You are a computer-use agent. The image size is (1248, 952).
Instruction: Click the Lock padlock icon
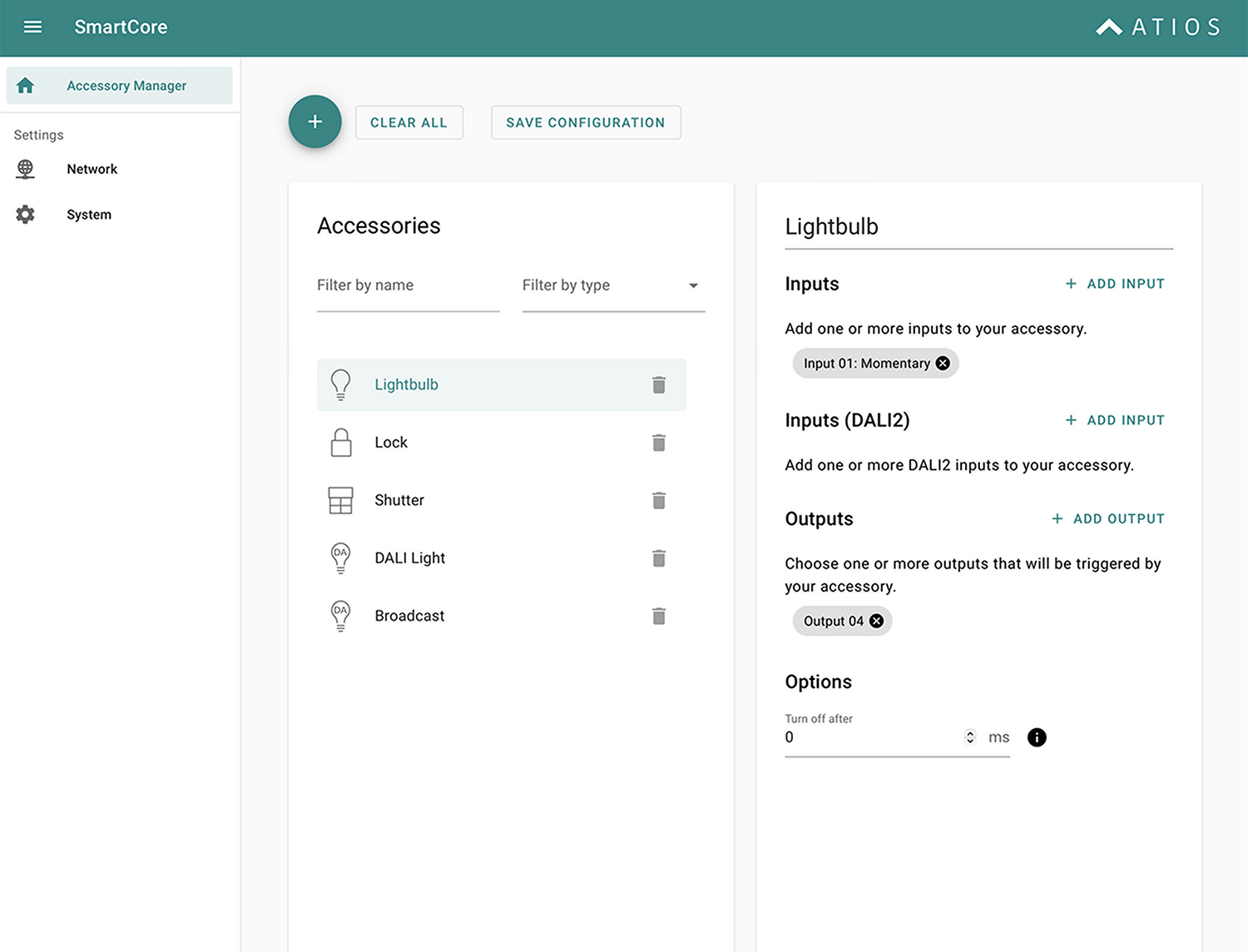coord(341,443)
